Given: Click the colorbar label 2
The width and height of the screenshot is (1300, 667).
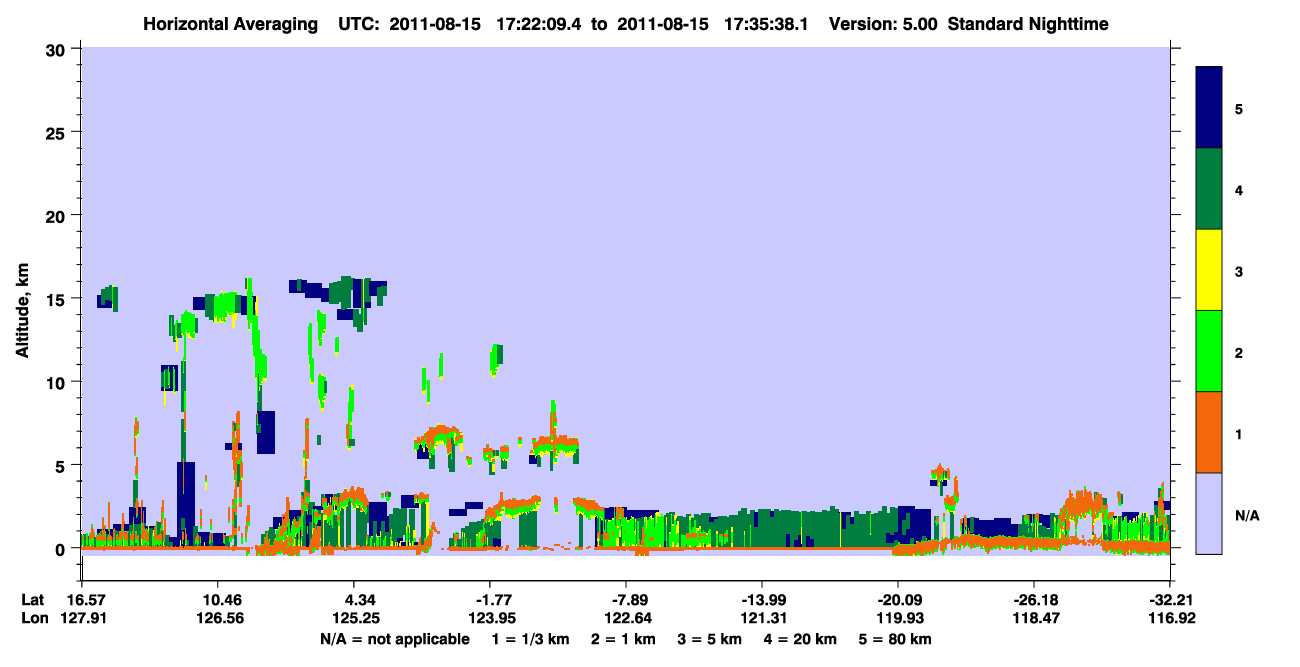Looking at the screenshot, I should 1238,352.
